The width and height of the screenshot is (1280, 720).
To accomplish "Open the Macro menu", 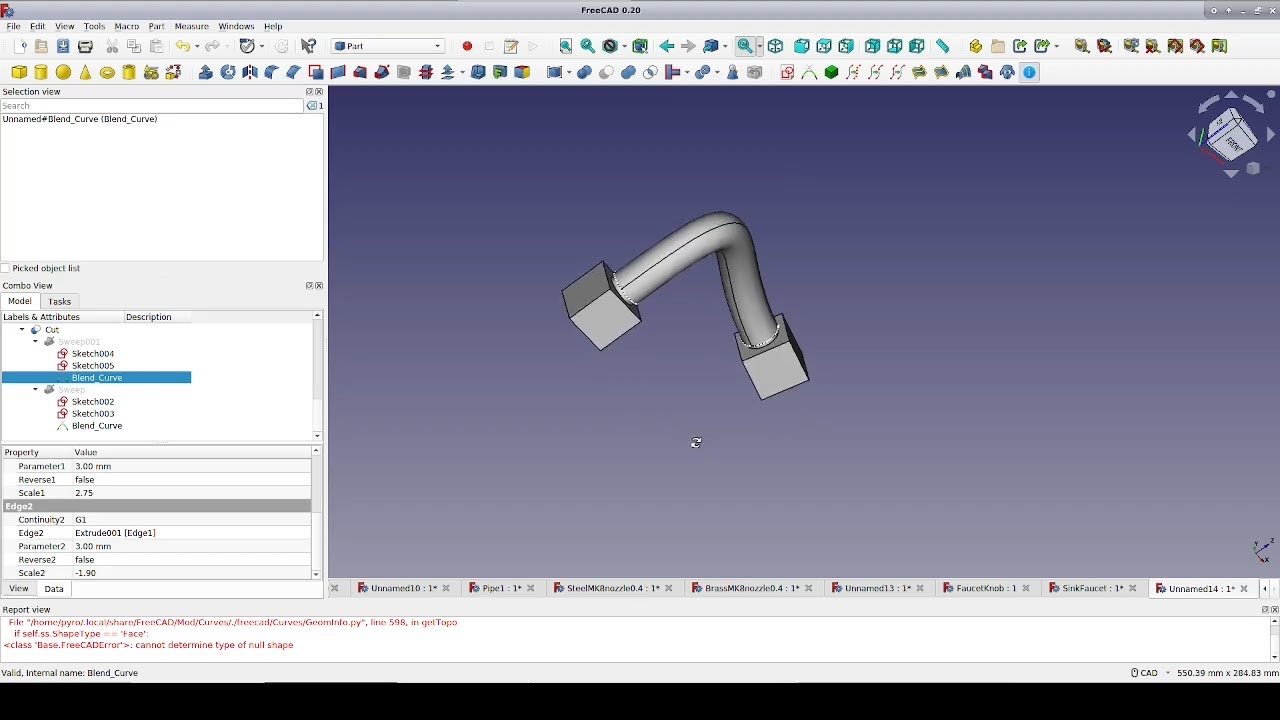I will click(x=127, y=26).
